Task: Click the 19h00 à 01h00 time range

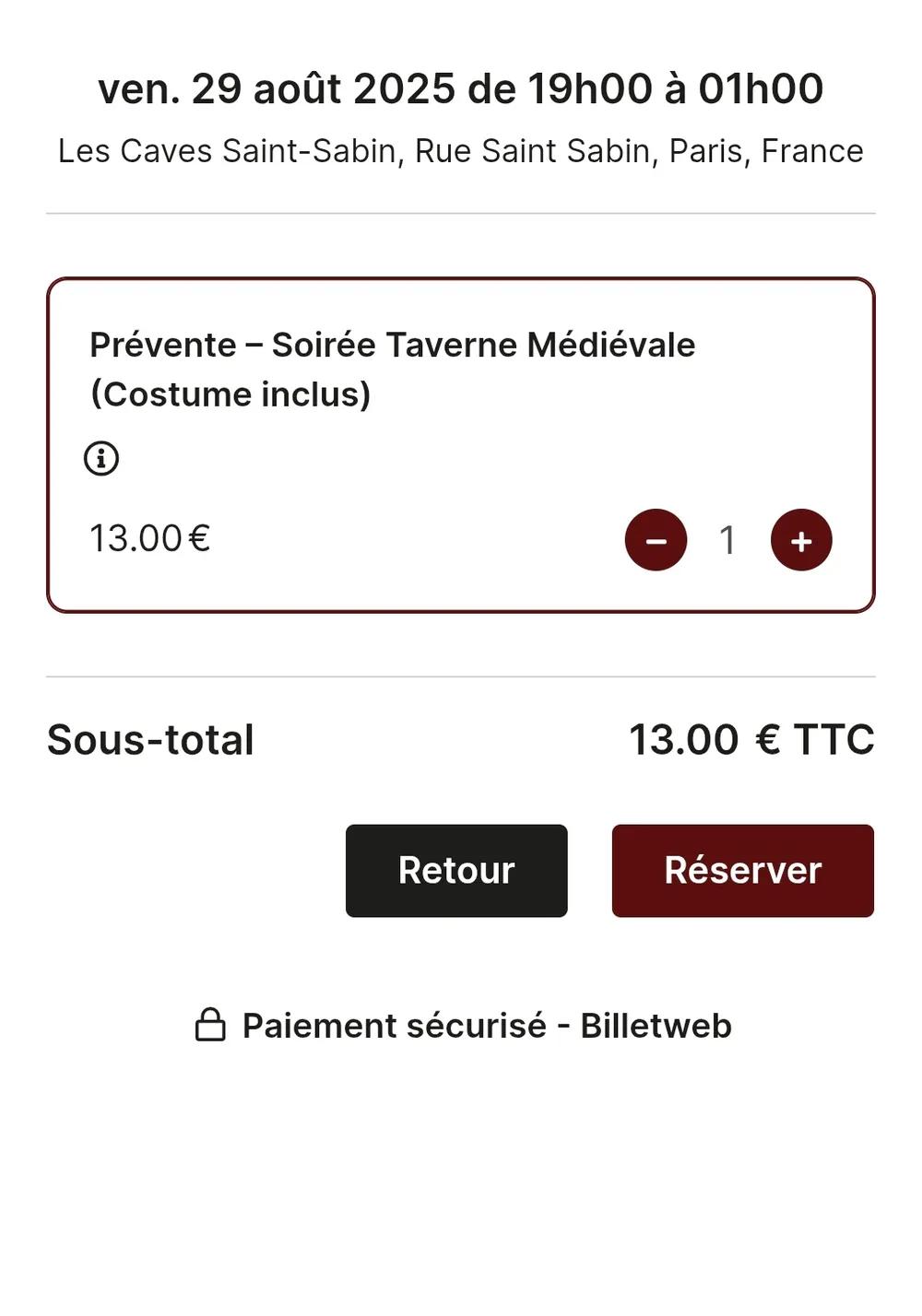Action: click(x=675, y=89)
